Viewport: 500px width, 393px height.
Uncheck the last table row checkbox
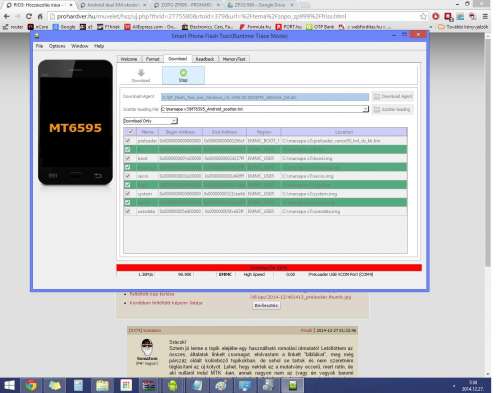pyautogui.click(x=127, y=211)
